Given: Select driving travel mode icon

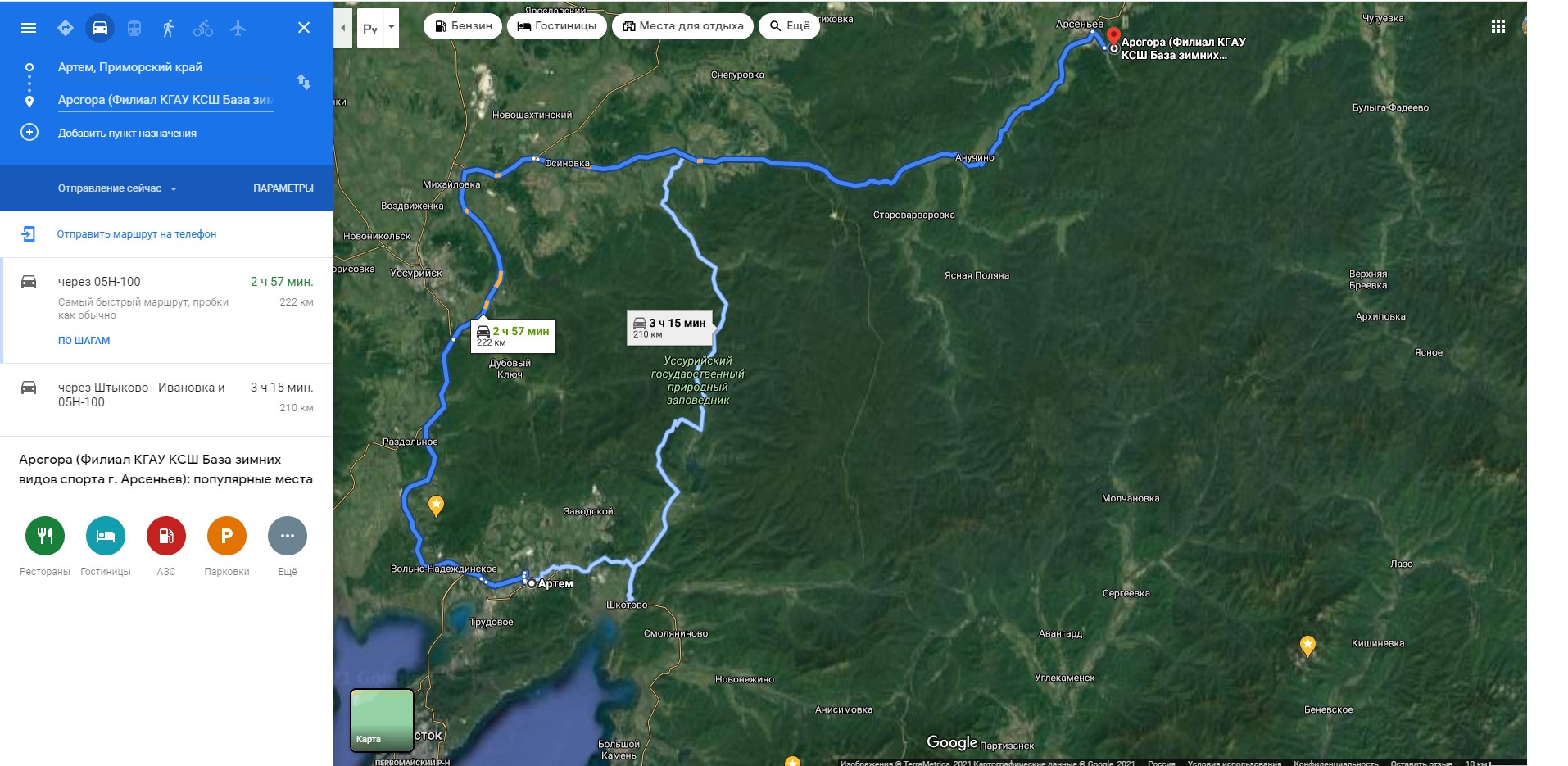Looking at the screenshot, I should pyautogui.click(x=99, y=28).
